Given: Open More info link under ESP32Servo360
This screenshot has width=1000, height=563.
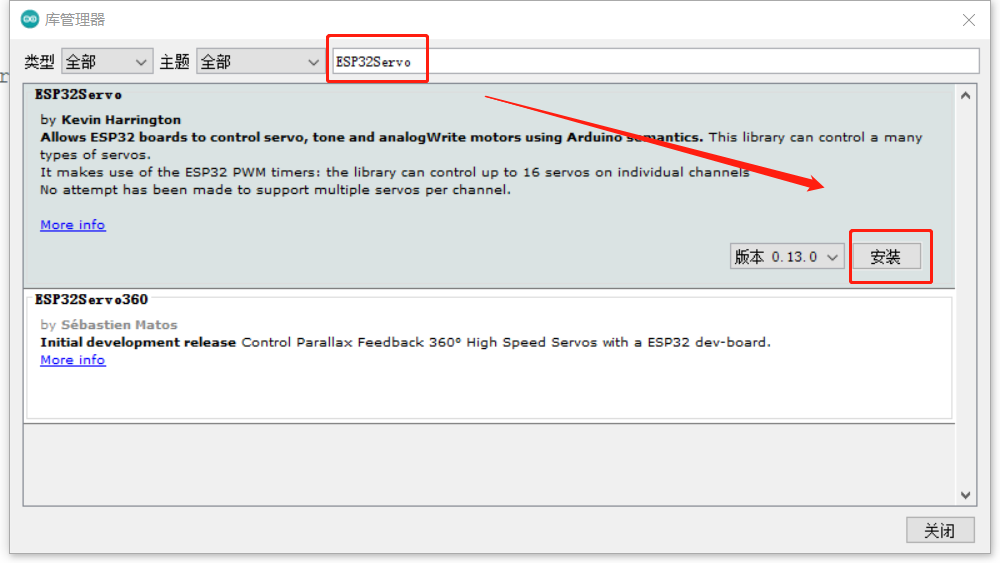Looking at the screenshot, I should tap(72, 360).
